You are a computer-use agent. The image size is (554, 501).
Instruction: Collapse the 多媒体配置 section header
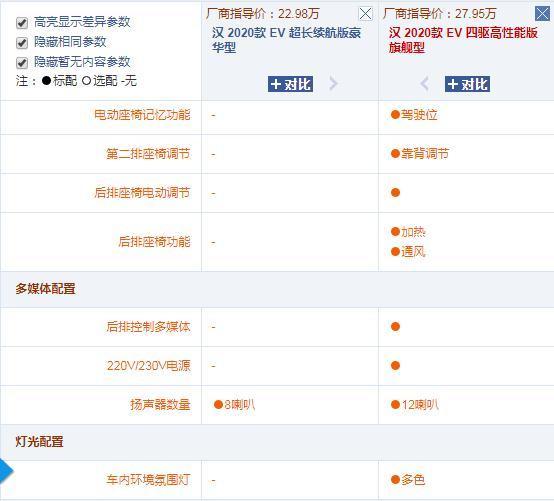(45, 289)
